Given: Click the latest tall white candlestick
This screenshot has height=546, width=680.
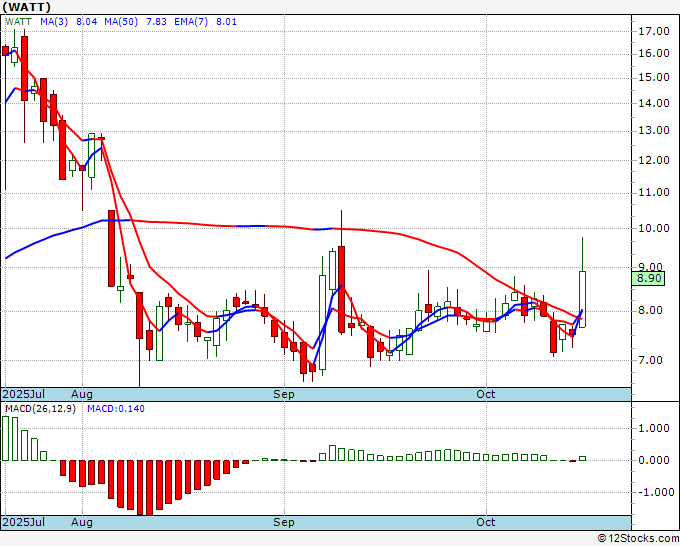Looking at the screenshot, I should (582, 298).
